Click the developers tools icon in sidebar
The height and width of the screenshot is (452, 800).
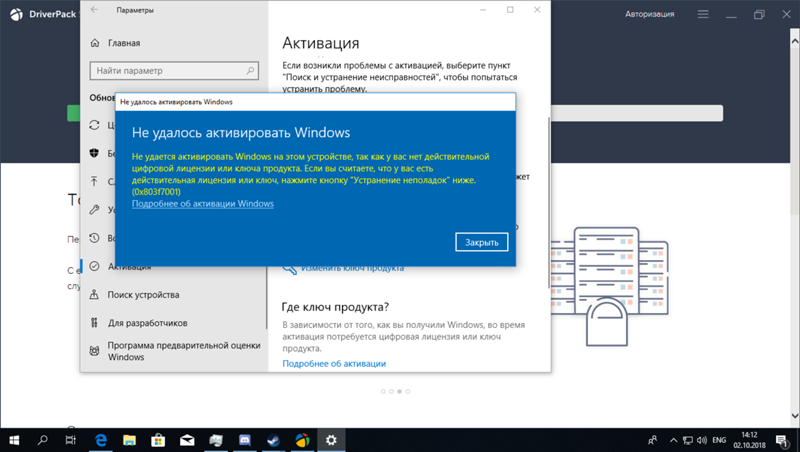pos(94,322)
